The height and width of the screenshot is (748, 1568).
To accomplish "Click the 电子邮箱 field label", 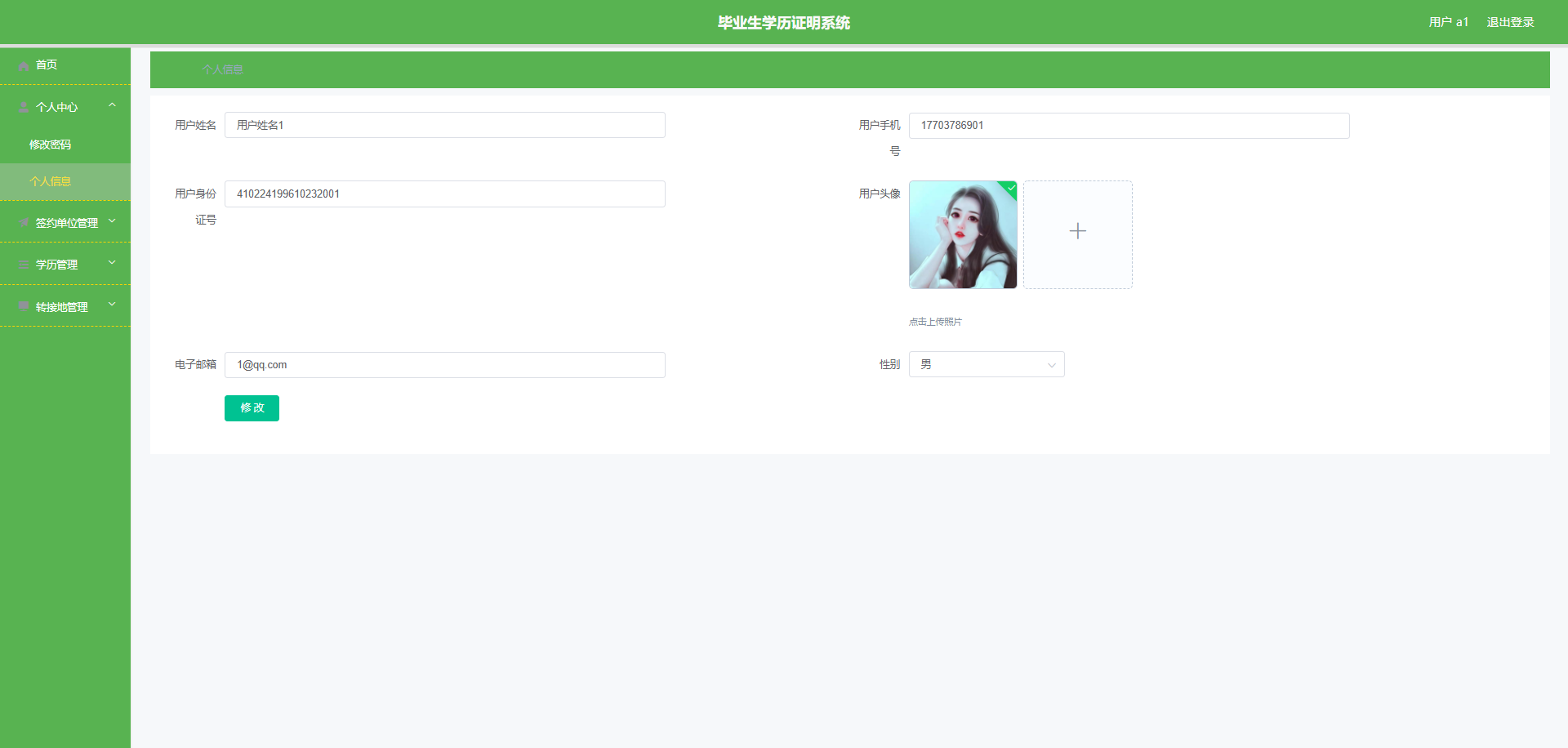I will tap(196, 364).
